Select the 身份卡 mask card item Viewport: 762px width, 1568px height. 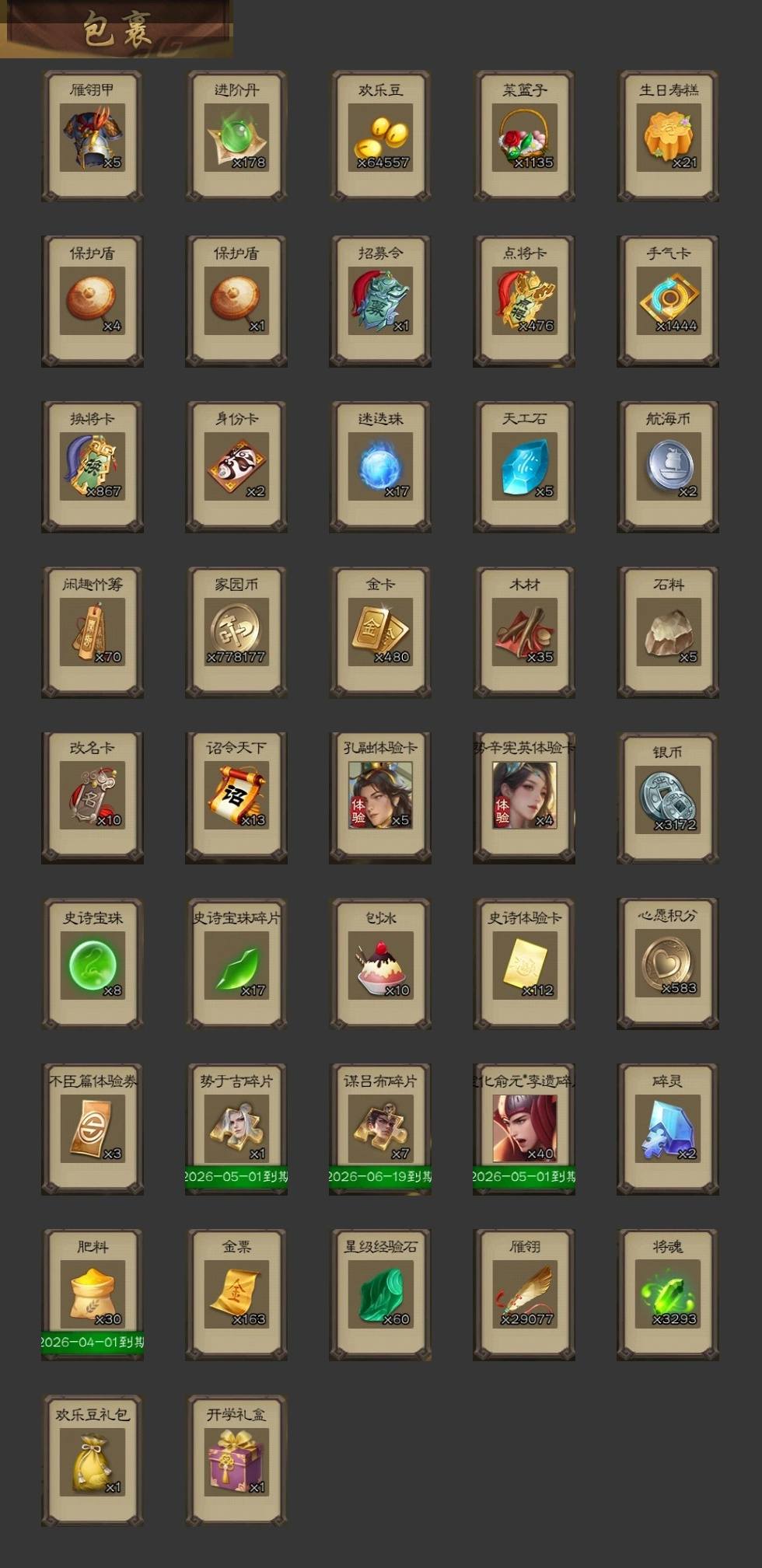coord(236,466)
